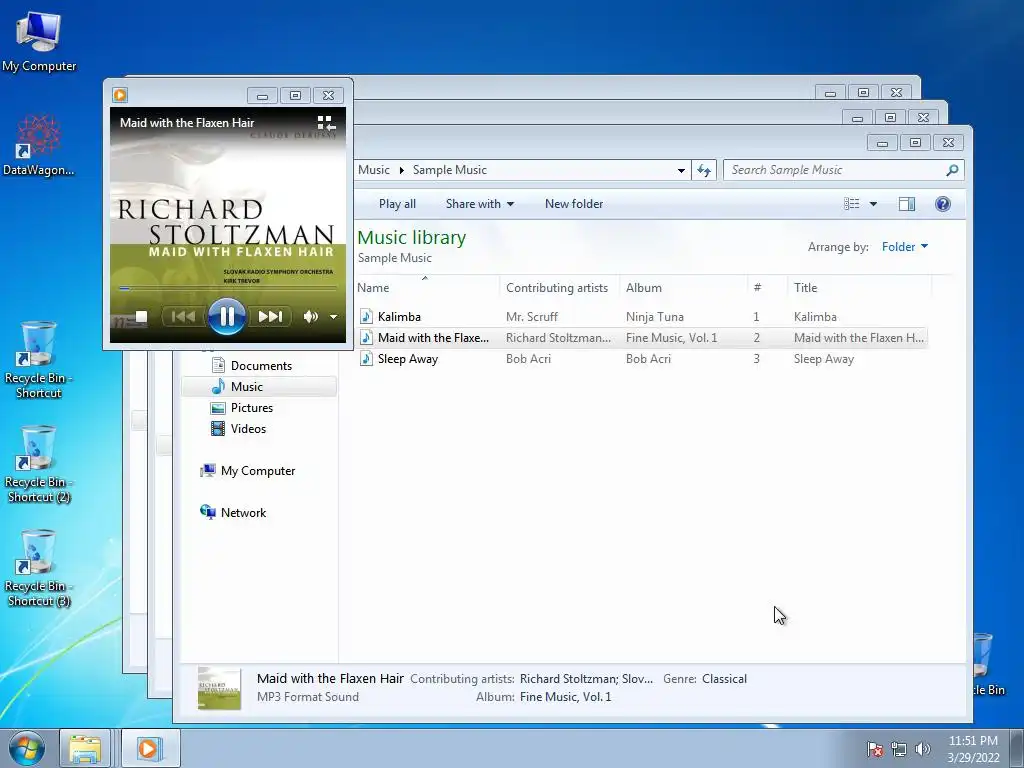This screenshot has height=768, width=1024.
Task: Switch the player to Library view
Action: (326, 123)
